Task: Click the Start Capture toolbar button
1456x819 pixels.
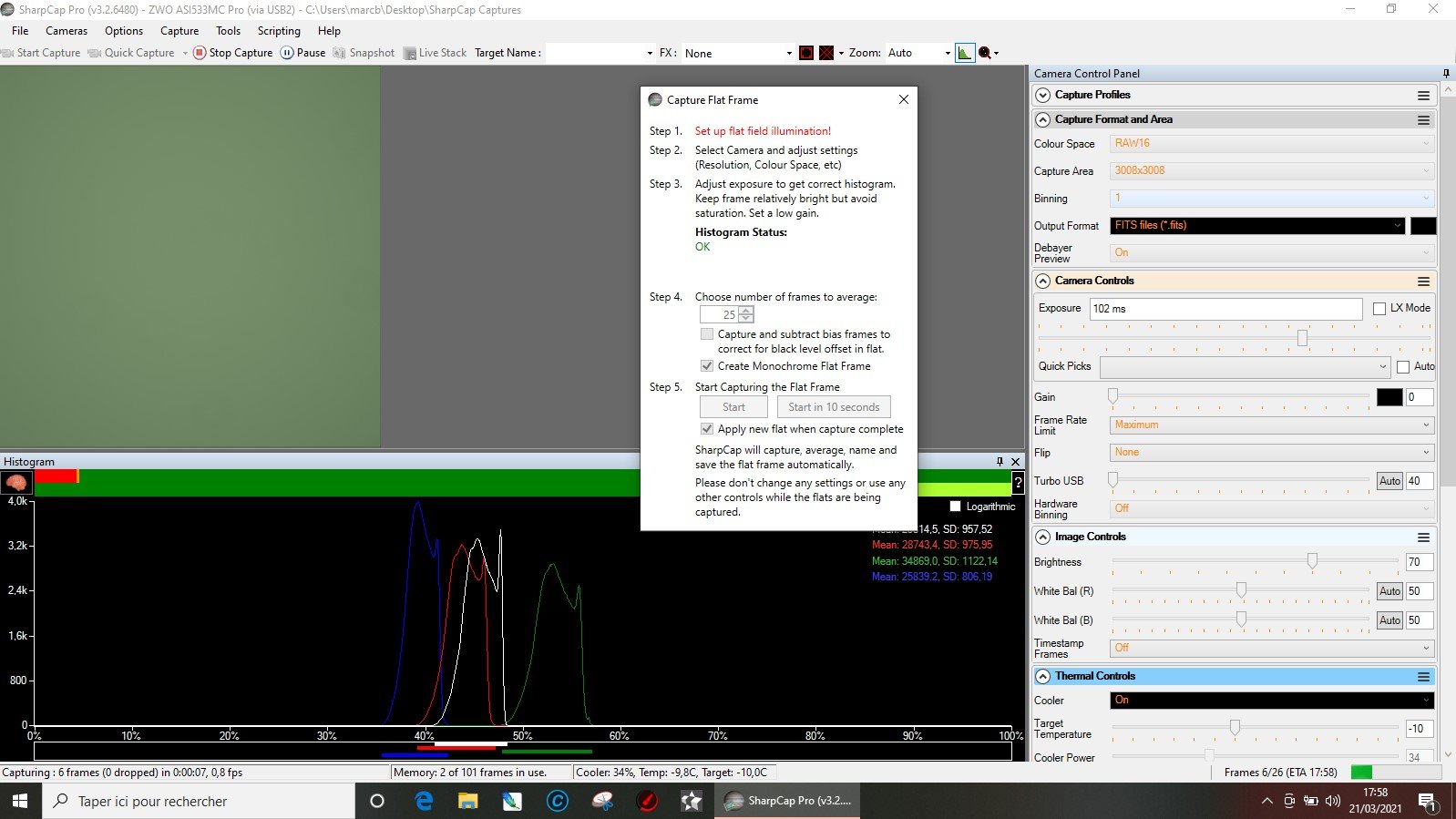Action: point(42,53)
